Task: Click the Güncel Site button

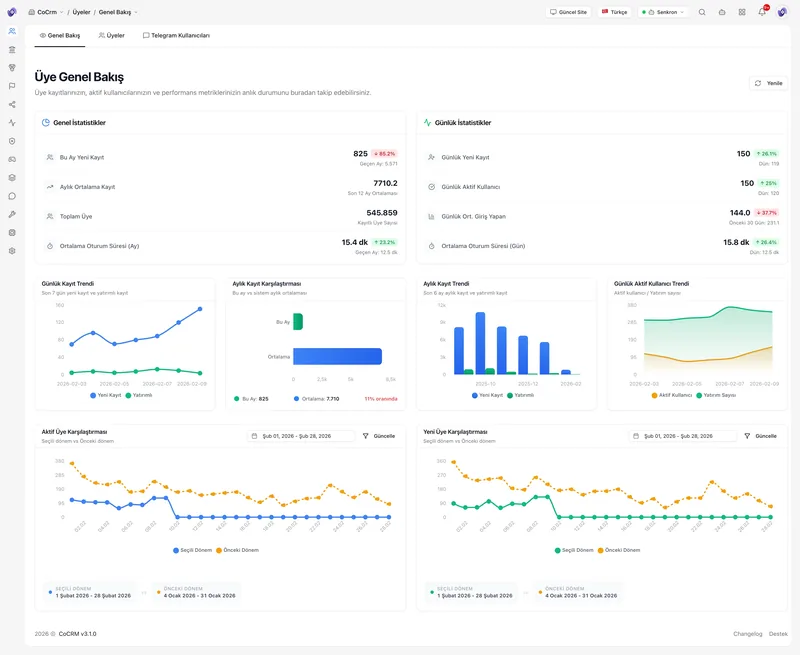Action: click(x=568, y=12)
